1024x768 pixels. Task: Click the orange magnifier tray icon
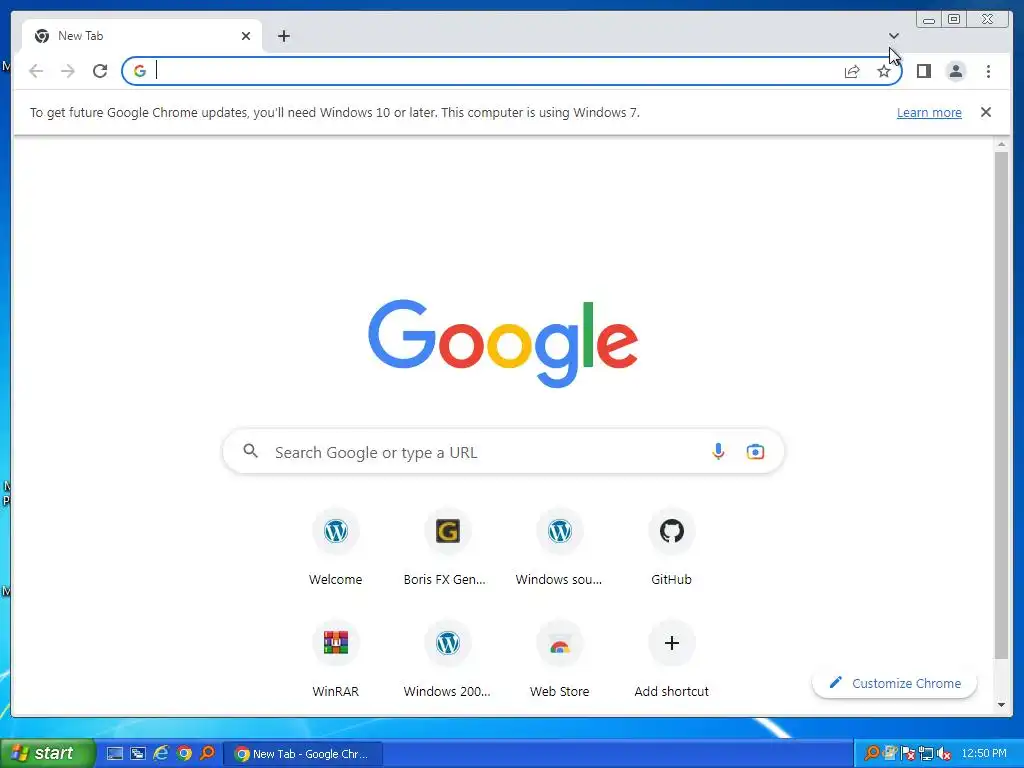[x=871, y=753]
